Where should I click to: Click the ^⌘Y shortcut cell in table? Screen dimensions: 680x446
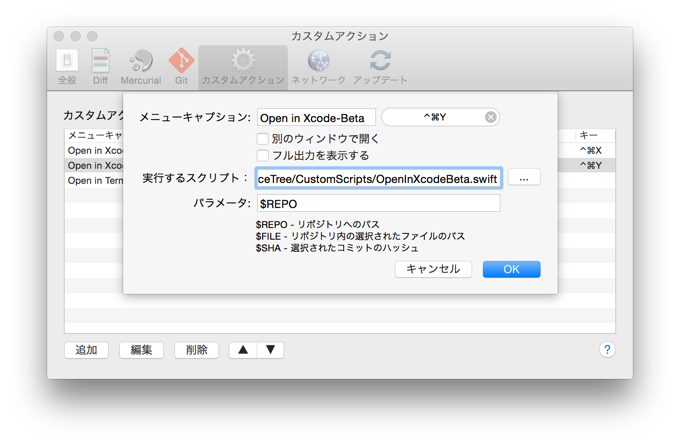(x=591, y=165)
